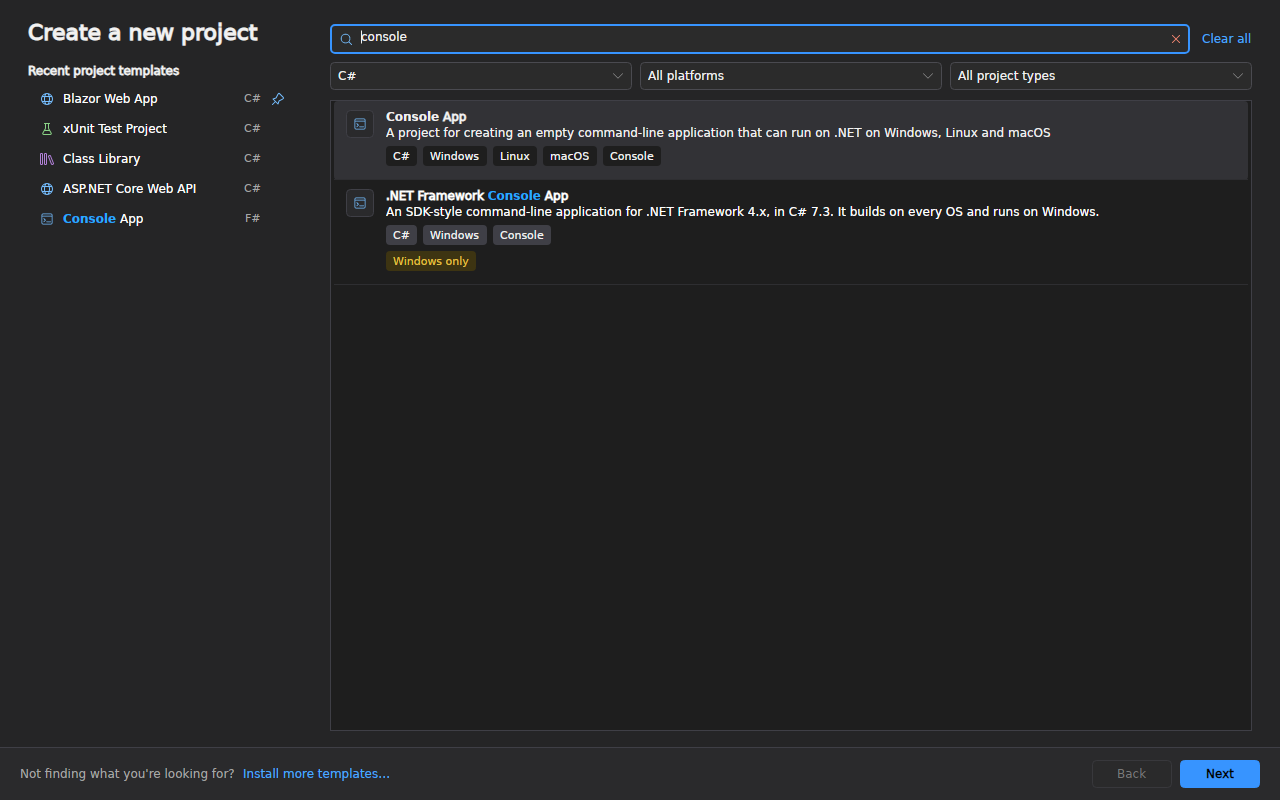Open the C# language filter dropdown
The height and width of the screenshot is (800, 1280).
481,76
